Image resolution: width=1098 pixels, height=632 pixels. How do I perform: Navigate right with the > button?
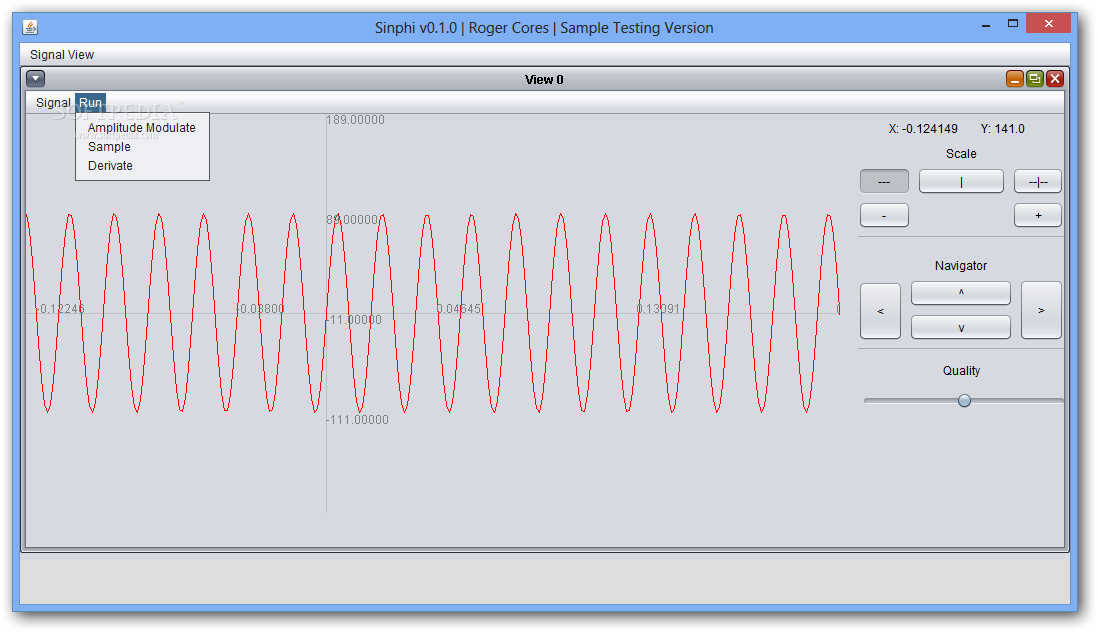pos(1041,311)
